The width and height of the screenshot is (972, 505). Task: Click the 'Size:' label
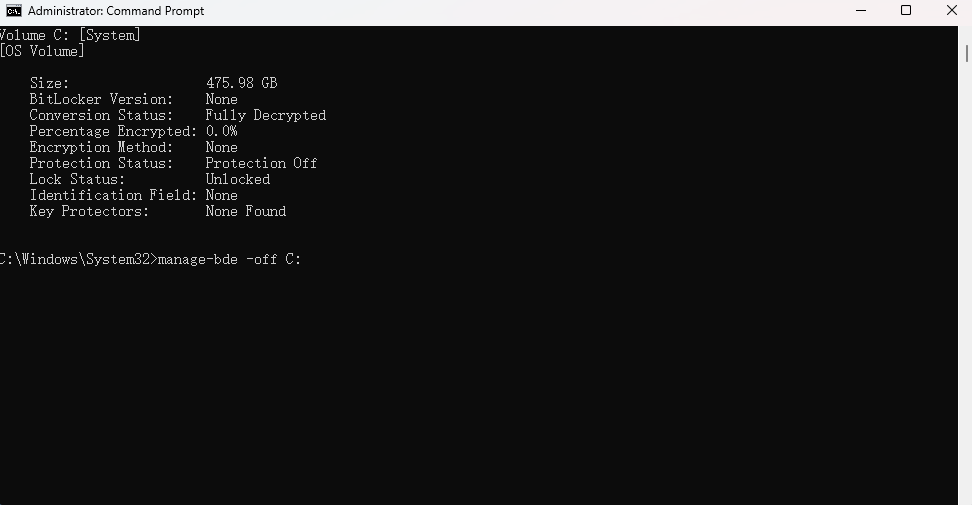point(49,83)
